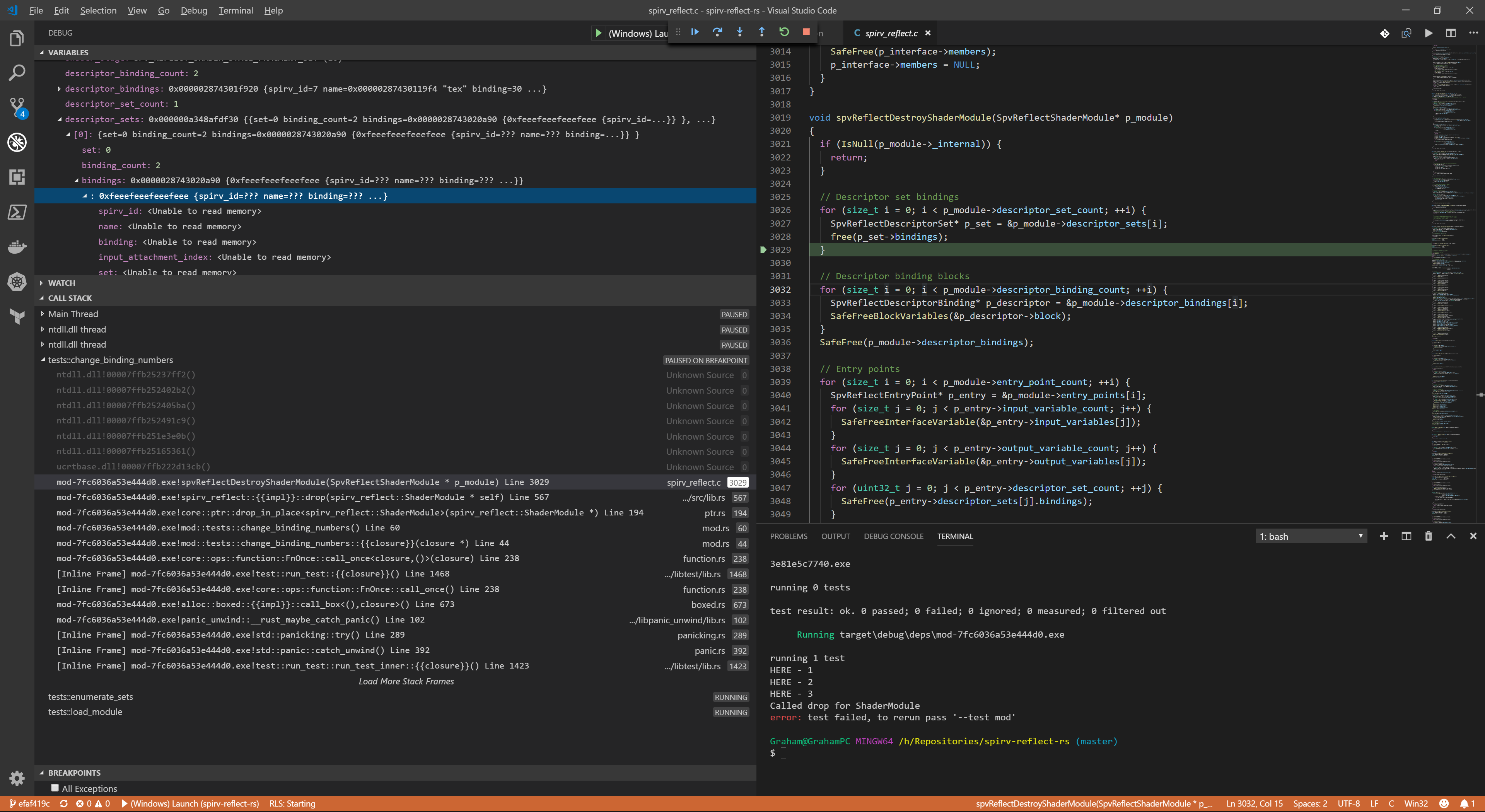Open the Docker view in activity bar
This screenshot has width=1485, height=812.
pyautogui.click(x=17, y=247)
